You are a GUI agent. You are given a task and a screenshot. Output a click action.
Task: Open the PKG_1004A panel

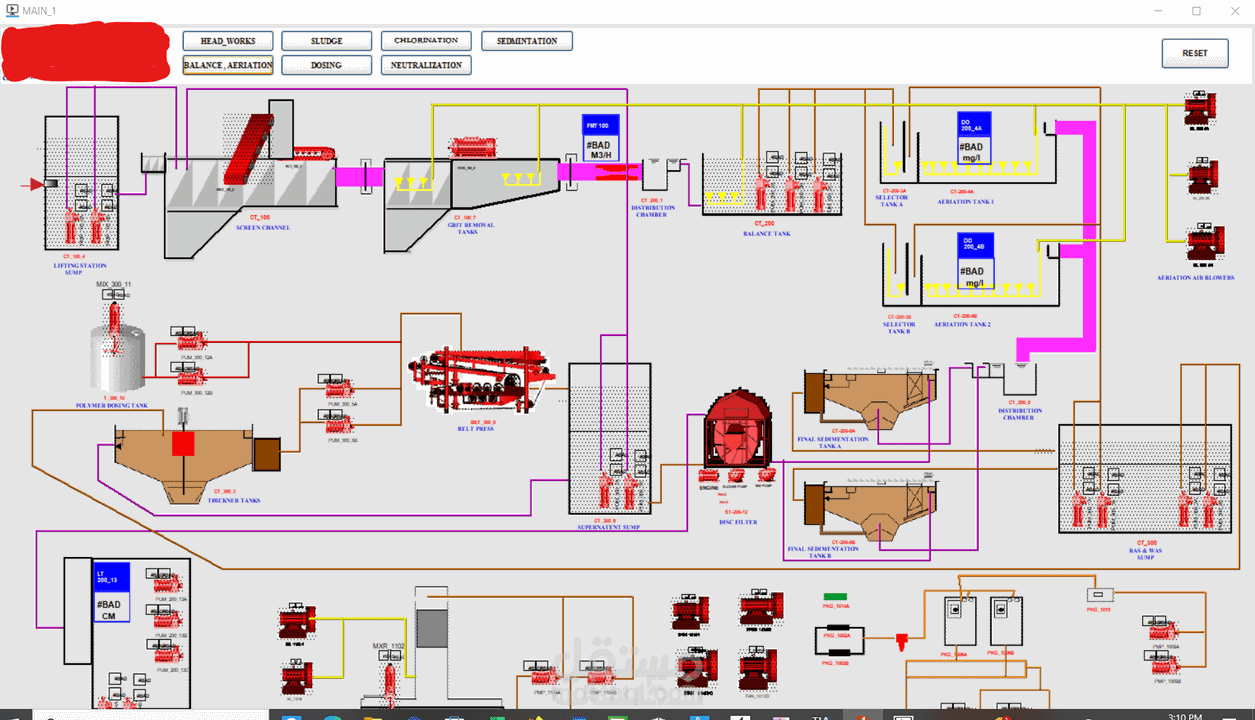(x=958, y=620)
